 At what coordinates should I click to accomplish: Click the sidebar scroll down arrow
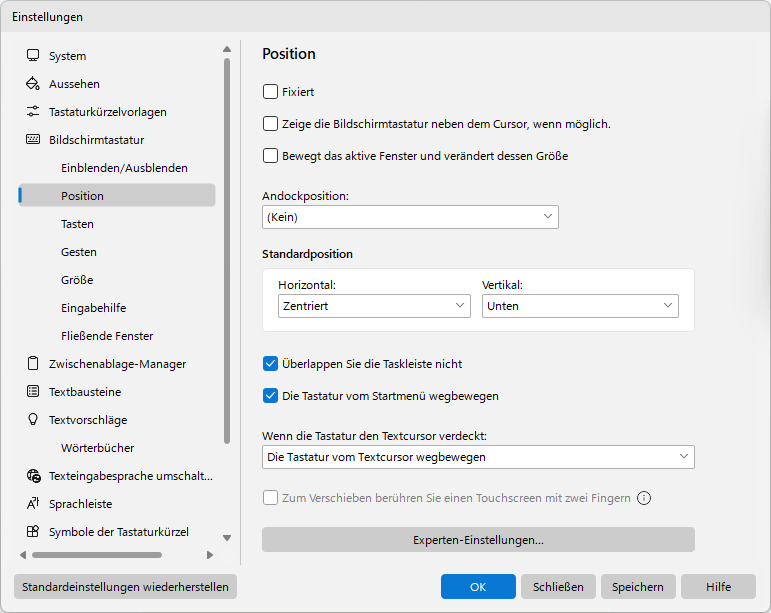[227, 538]
